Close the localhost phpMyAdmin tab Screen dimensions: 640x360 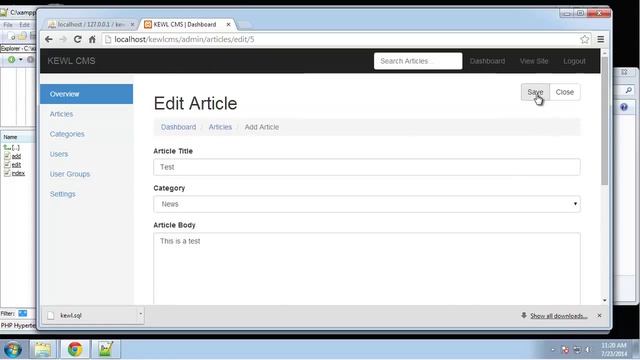pyautogui.click(x=132, y=24)
